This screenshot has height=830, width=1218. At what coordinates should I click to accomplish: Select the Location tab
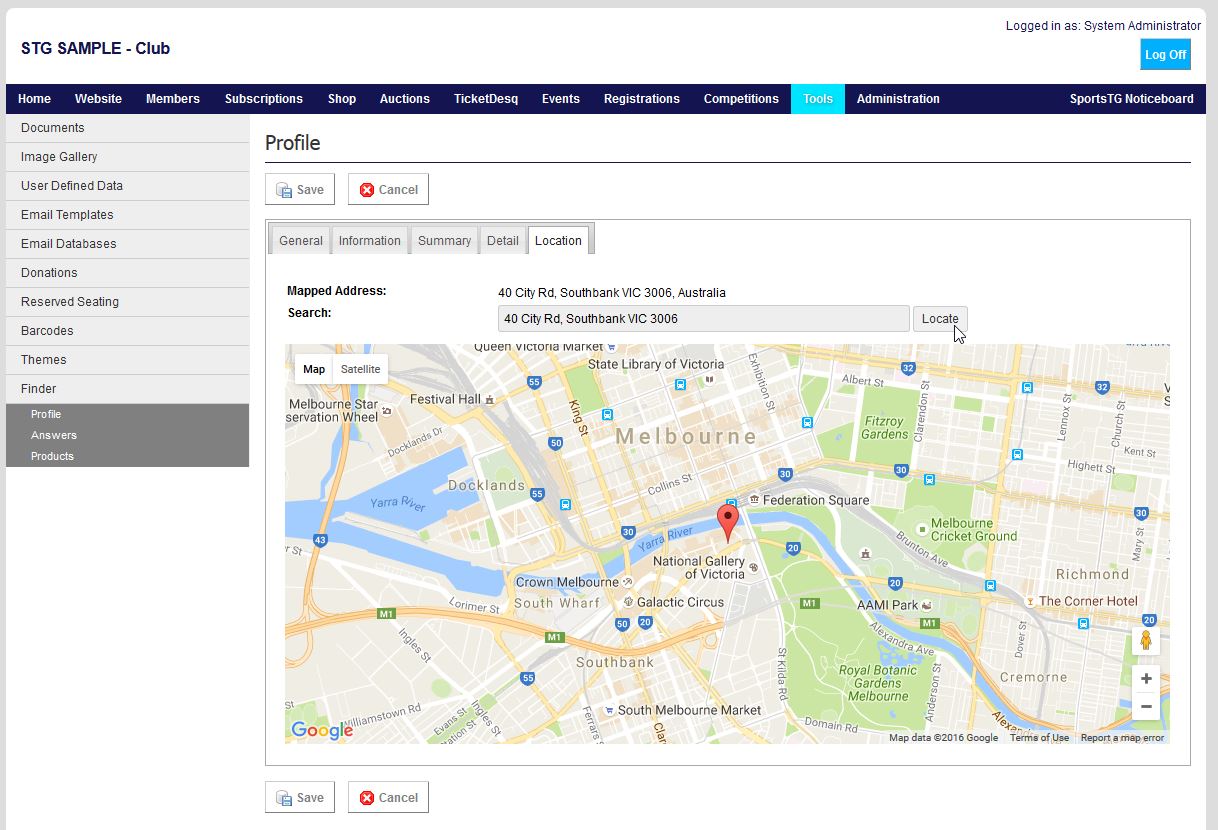pyautogui.click(x=558, y=240)
